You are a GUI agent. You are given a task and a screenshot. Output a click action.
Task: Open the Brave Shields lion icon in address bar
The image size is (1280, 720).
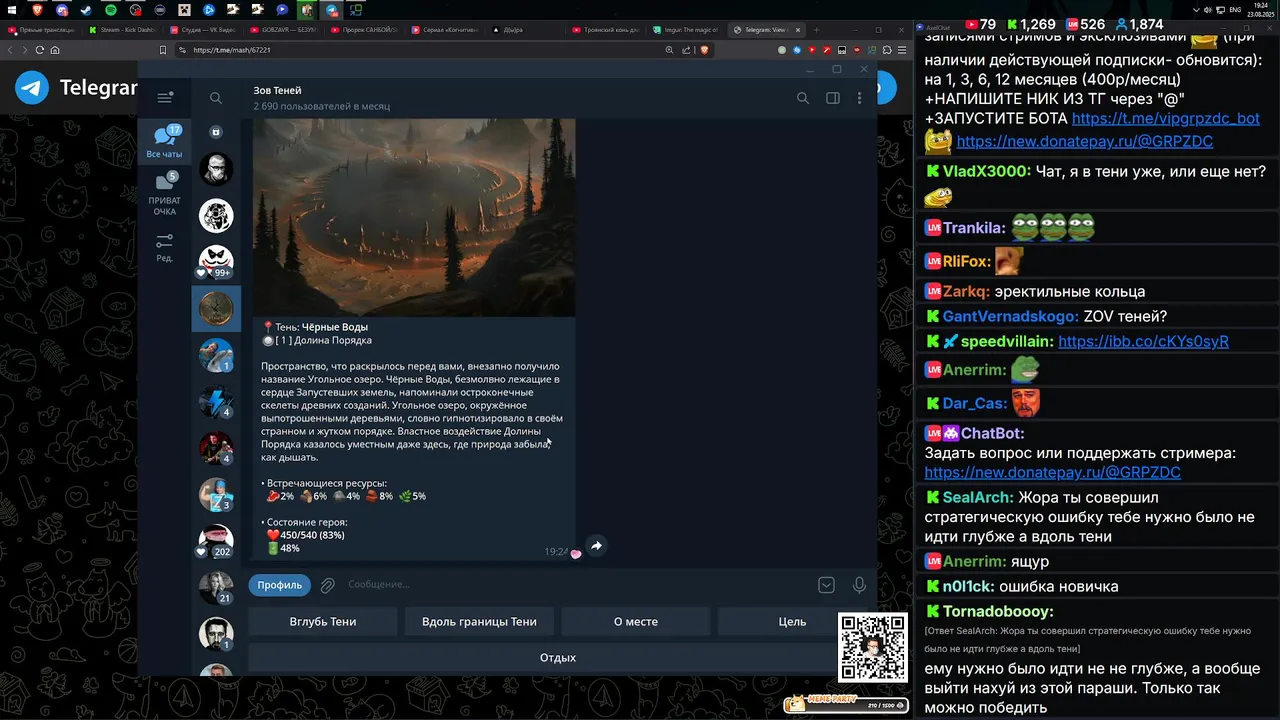tap(704, 50)
